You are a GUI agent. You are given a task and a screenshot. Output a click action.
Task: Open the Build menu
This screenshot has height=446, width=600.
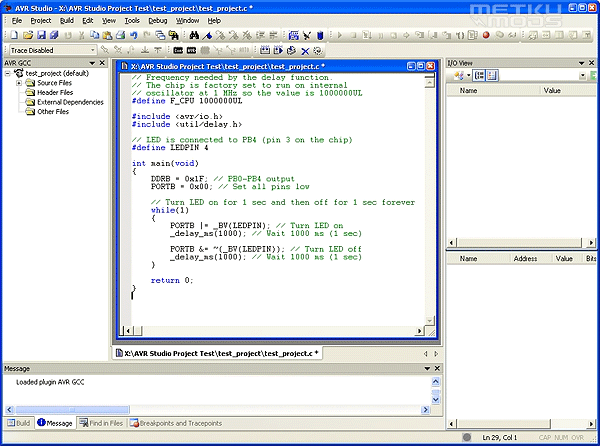(x=67, y=21)
